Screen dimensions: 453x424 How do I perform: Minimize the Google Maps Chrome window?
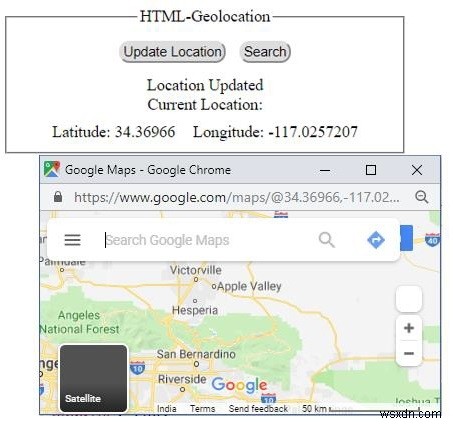point(325,170)
